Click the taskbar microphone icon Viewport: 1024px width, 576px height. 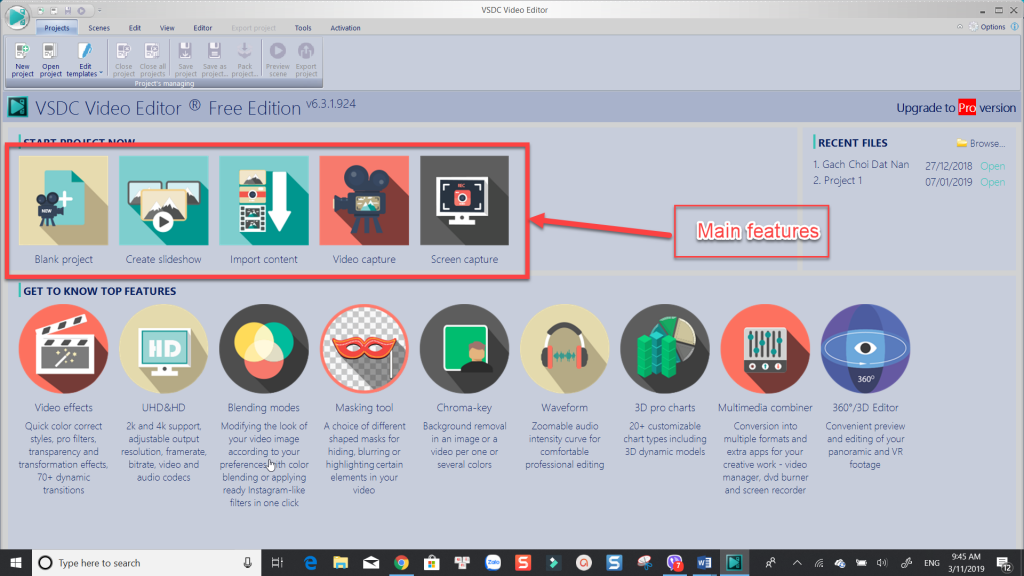click(x=248, y=562)
